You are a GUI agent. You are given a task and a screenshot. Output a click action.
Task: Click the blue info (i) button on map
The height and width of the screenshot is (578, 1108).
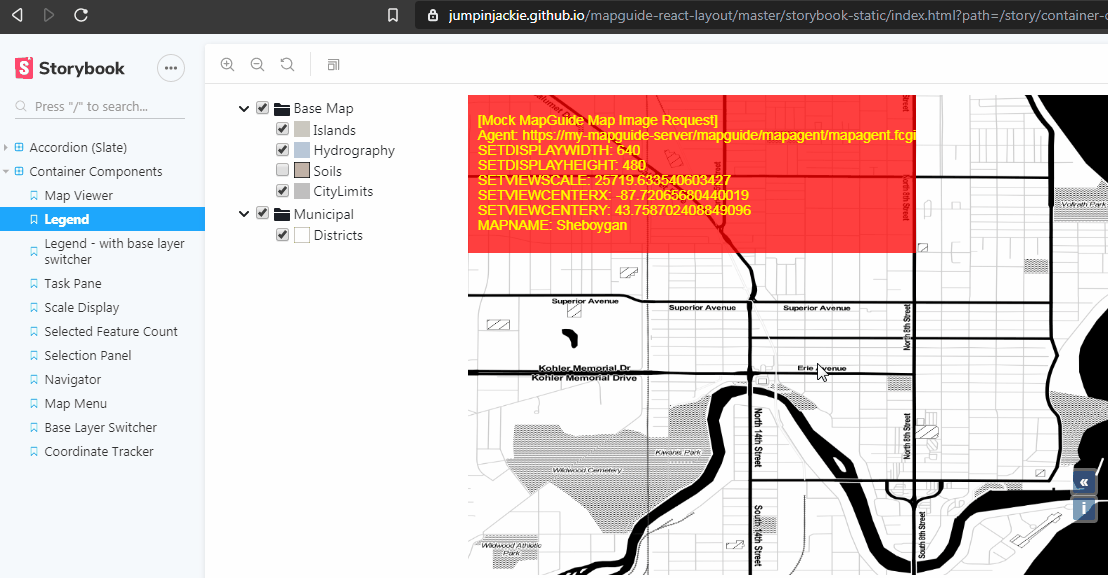[x=1084, y=509]
